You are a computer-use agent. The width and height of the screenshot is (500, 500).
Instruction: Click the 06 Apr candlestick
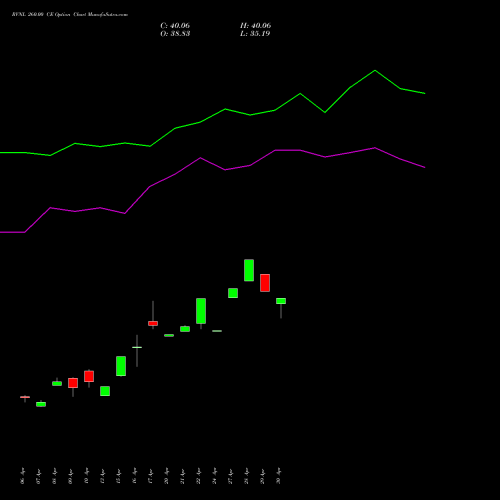pyautogui.click(x=25, y=397)
